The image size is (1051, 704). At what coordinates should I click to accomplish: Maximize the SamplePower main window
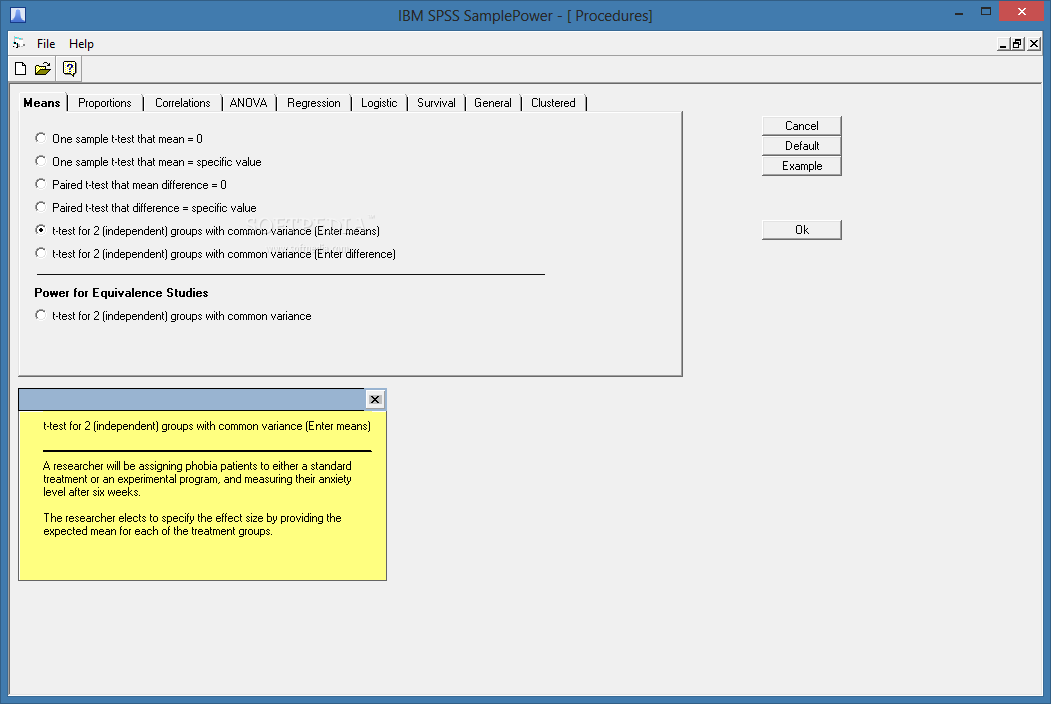coord(985,12)
